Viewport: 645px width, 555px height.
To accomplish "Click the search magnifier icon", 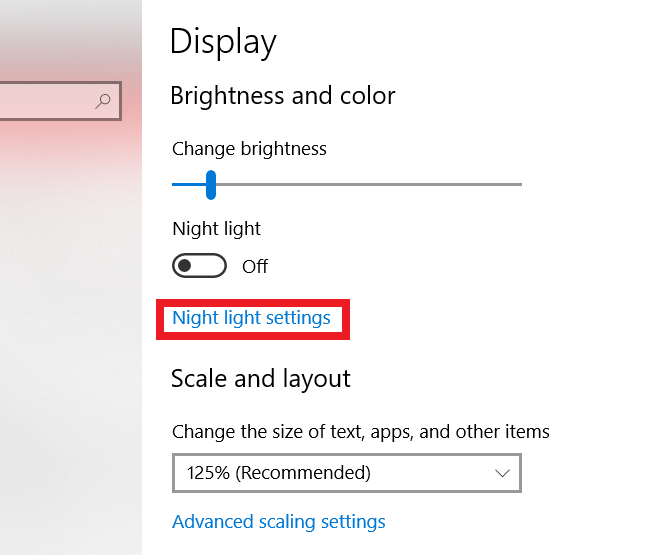I will point(103,100).
